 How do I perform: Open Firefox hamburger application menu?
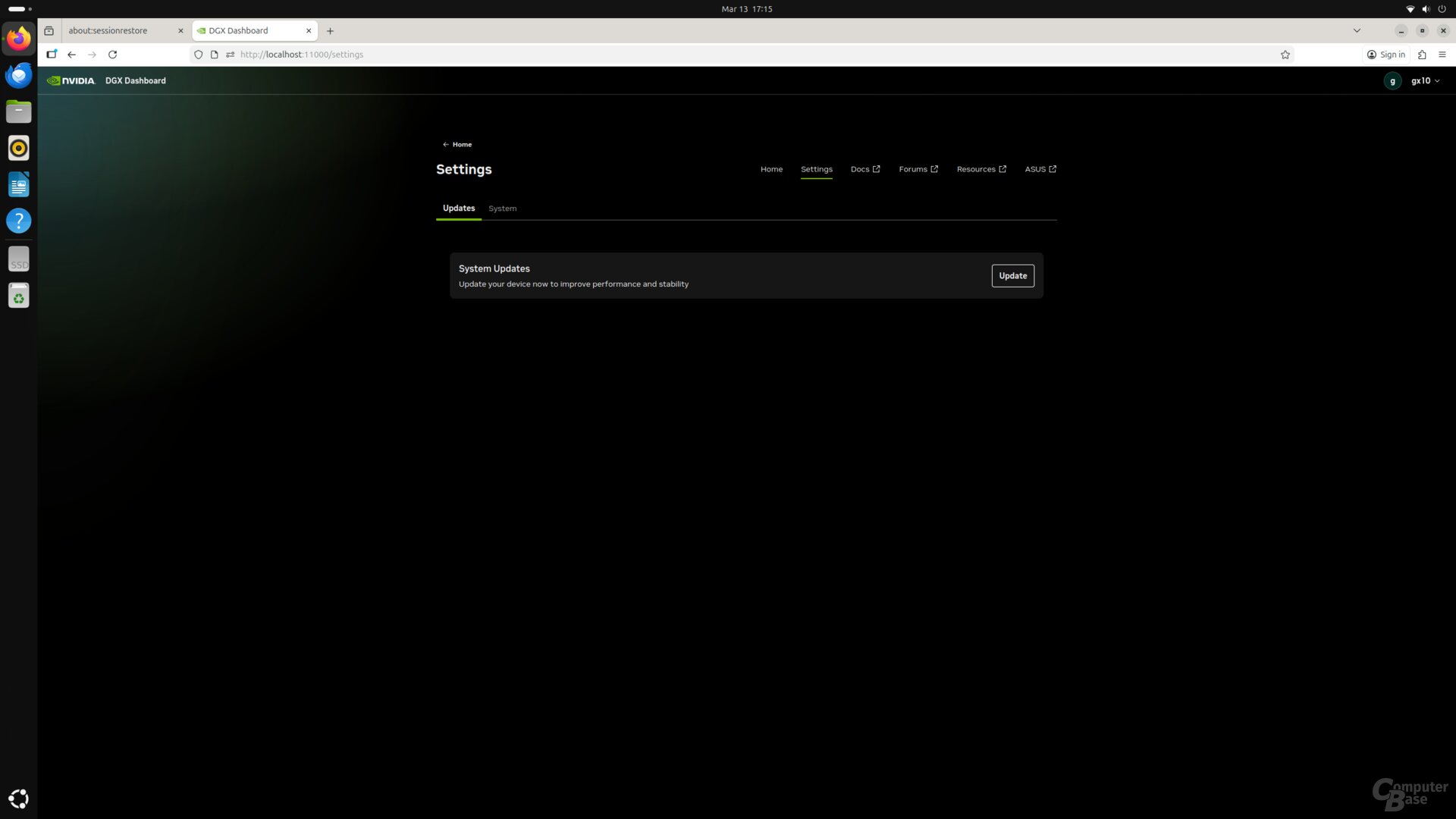tap(1442, 55)
